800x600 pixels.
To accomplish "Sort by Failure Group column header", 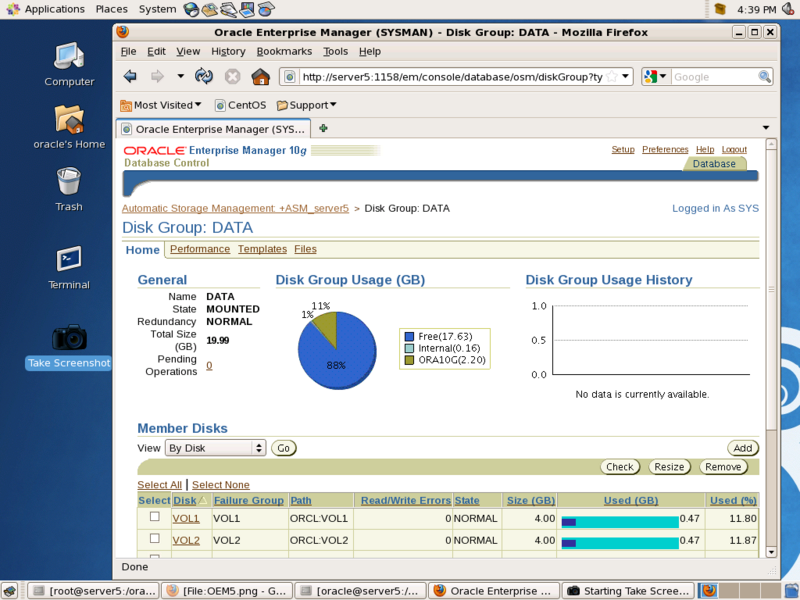I will coord(248,501).
